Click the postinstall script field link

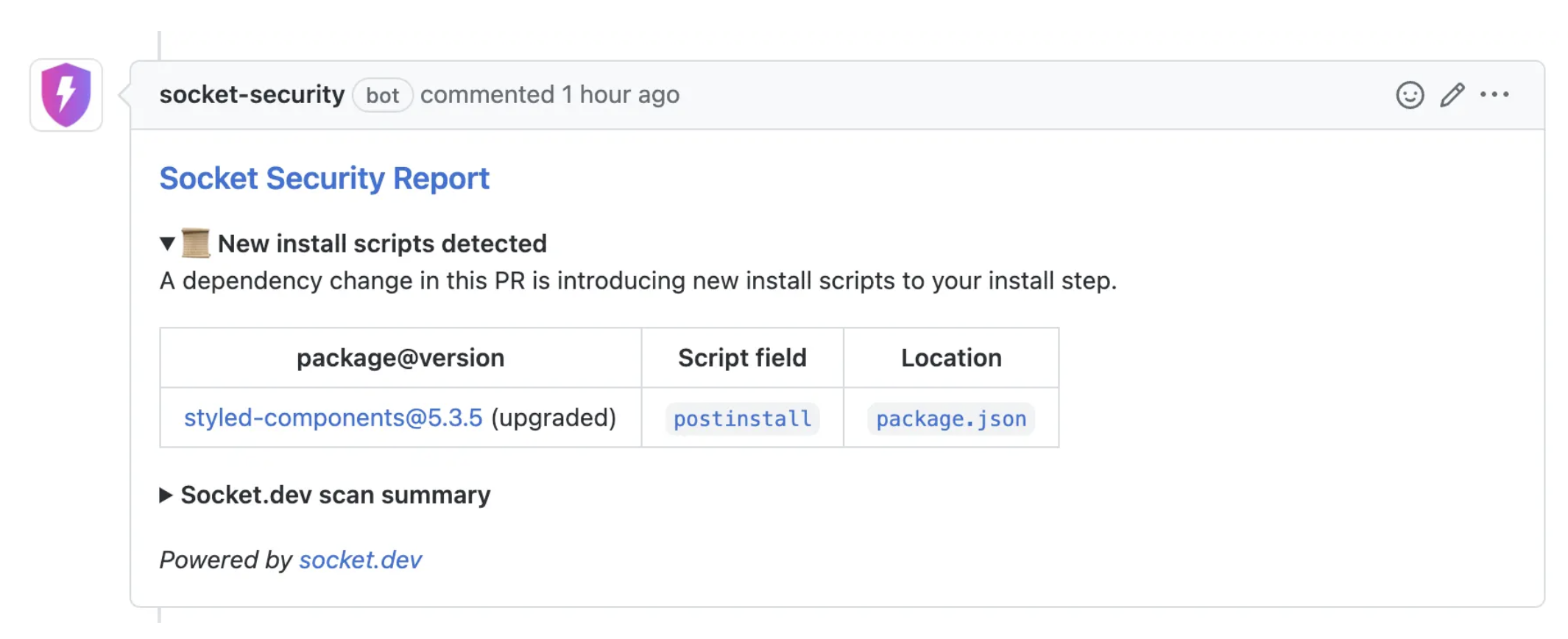[742, 419]
